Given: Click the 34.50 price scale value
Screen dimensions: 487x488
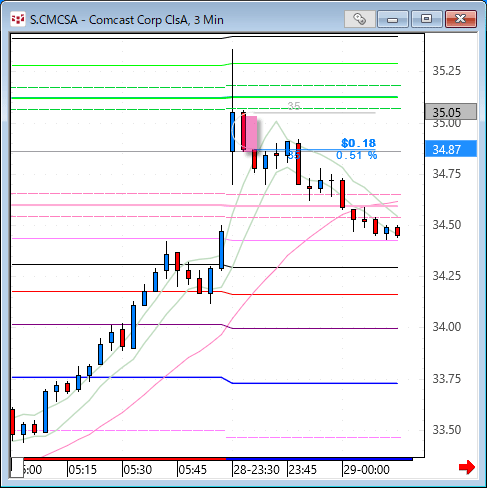Looking at the screenshot, I should click(x=447, y=225).
